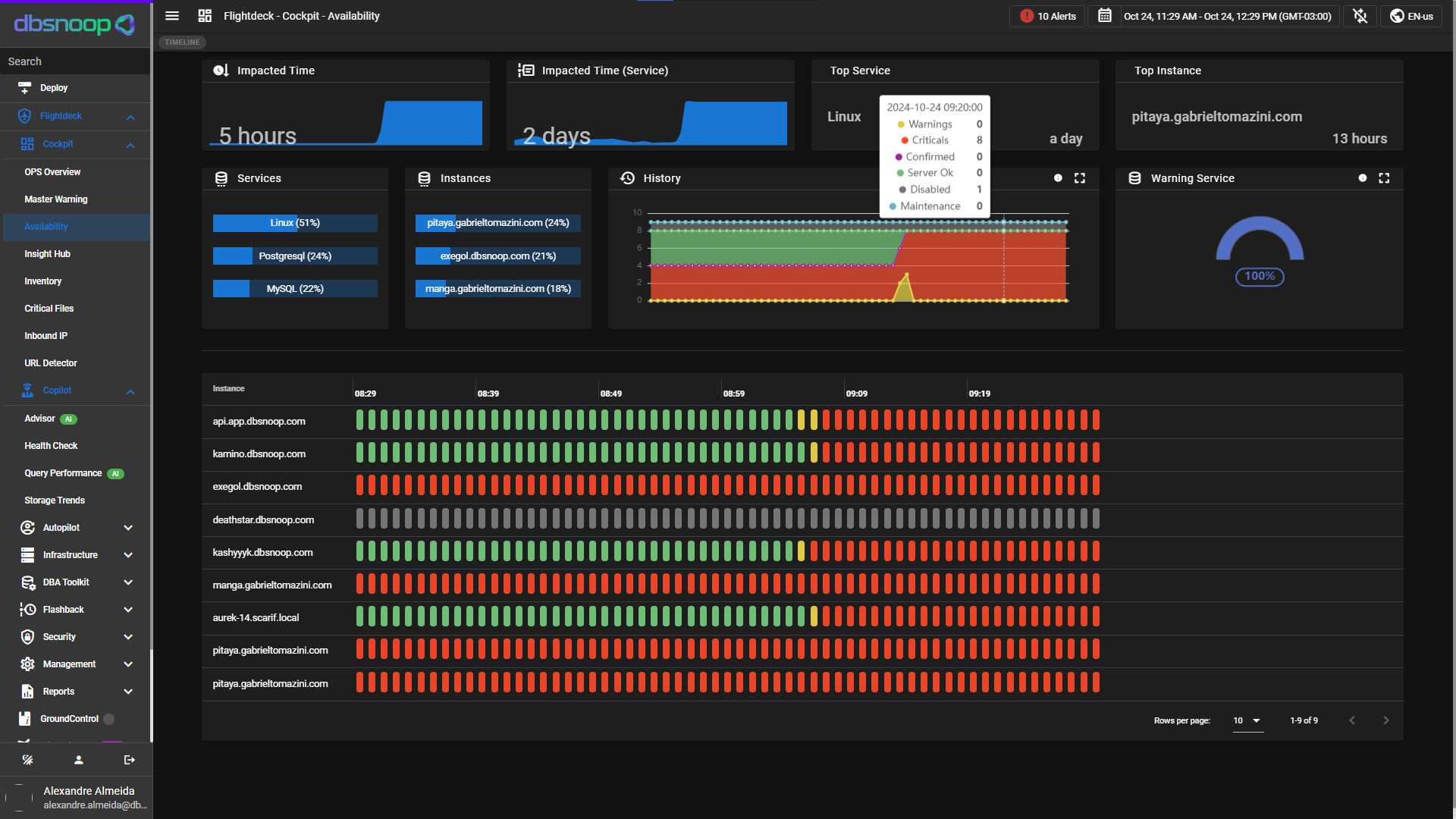1456x819 pixels.
Task: Click the Autopilot icon
Action: click(x=27, y=528)
